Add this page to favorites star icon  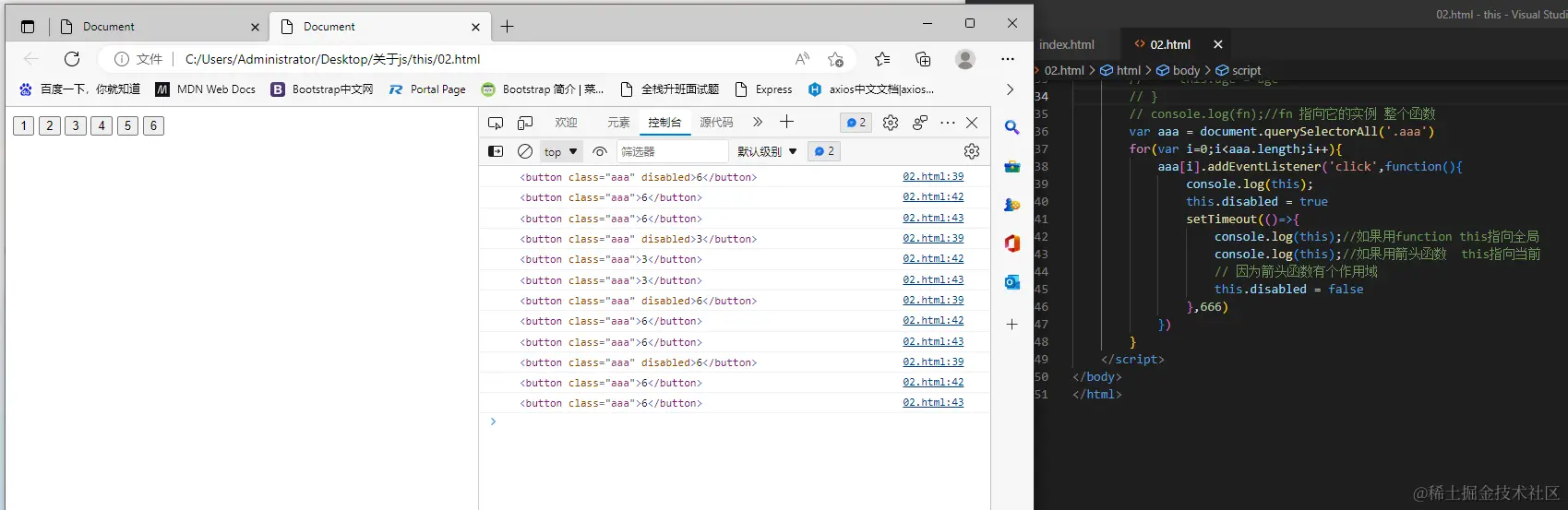click(835, 59)
